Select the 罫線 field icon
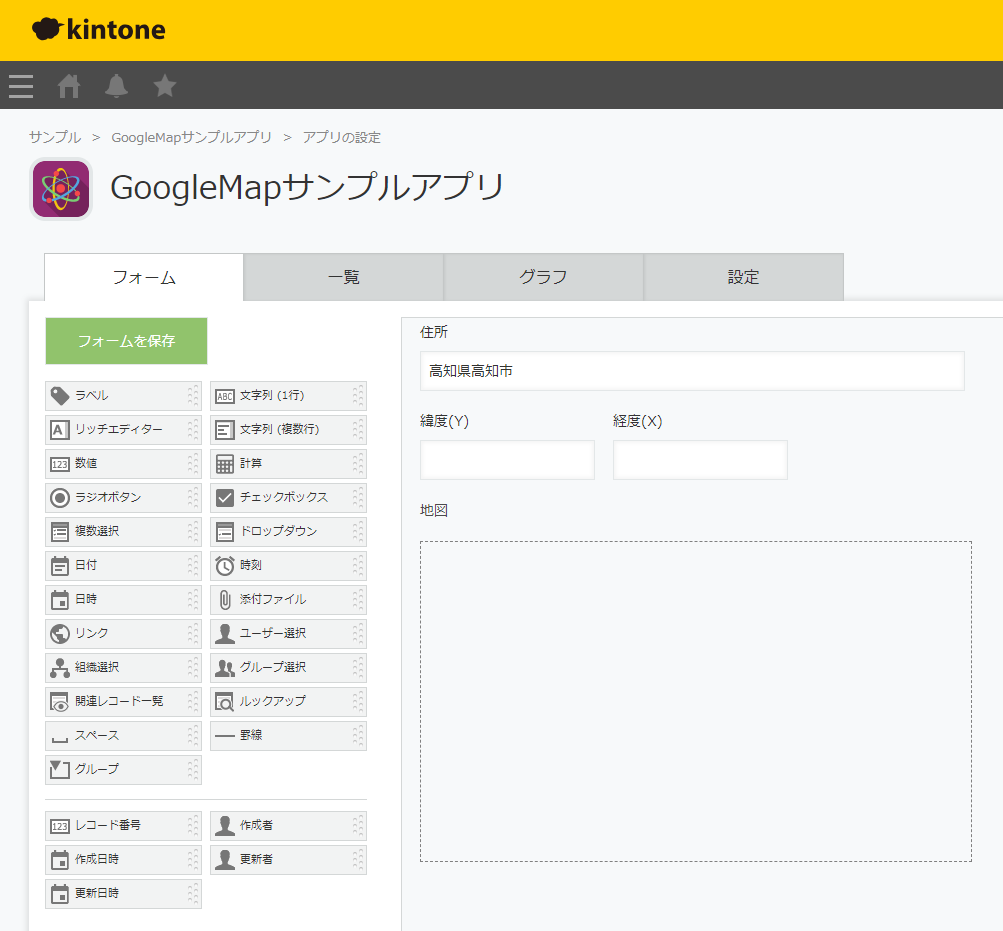This screenshot has height=931, width=1003. pos(226,735)
